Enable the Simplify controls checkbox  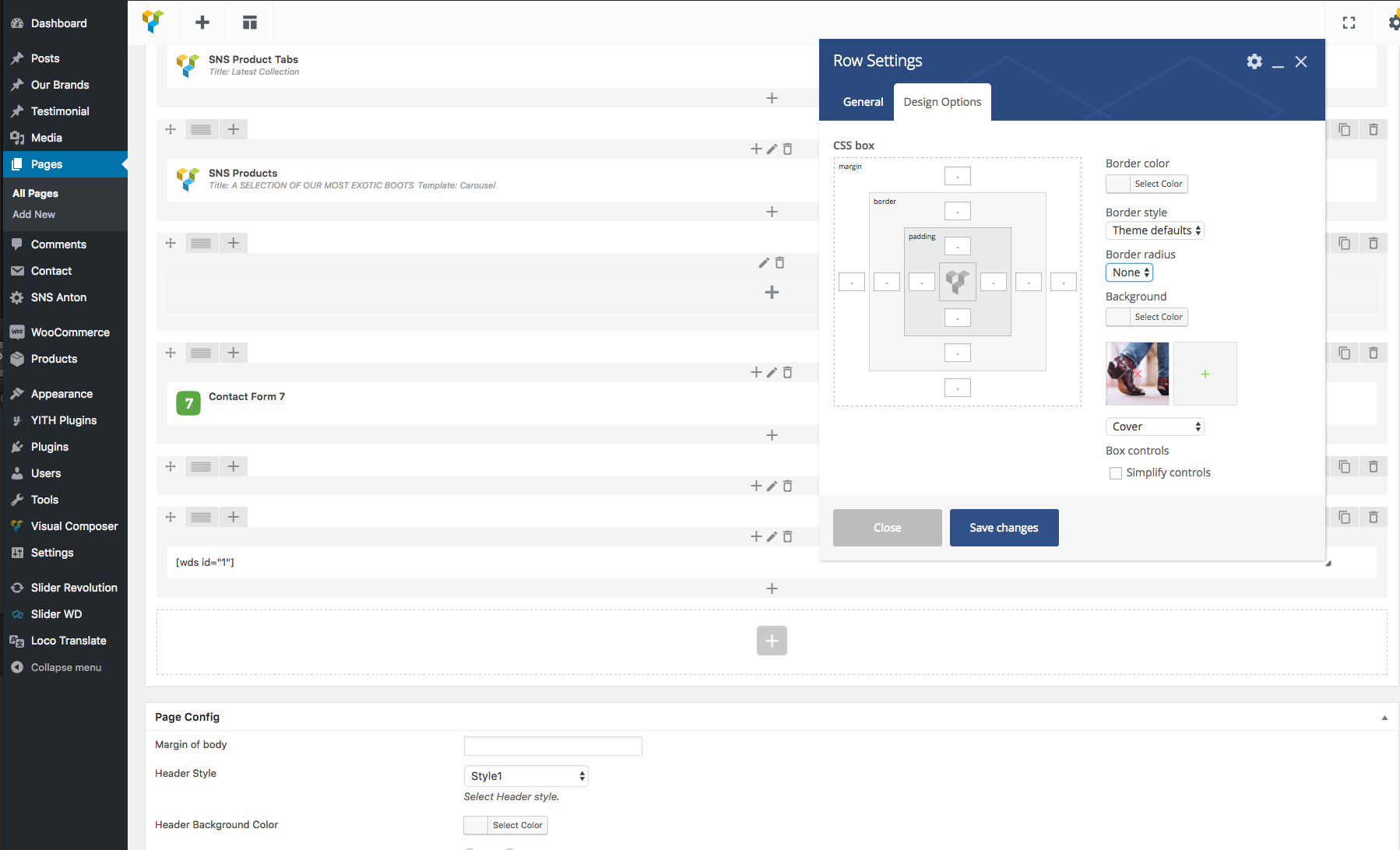[1116, 473]
